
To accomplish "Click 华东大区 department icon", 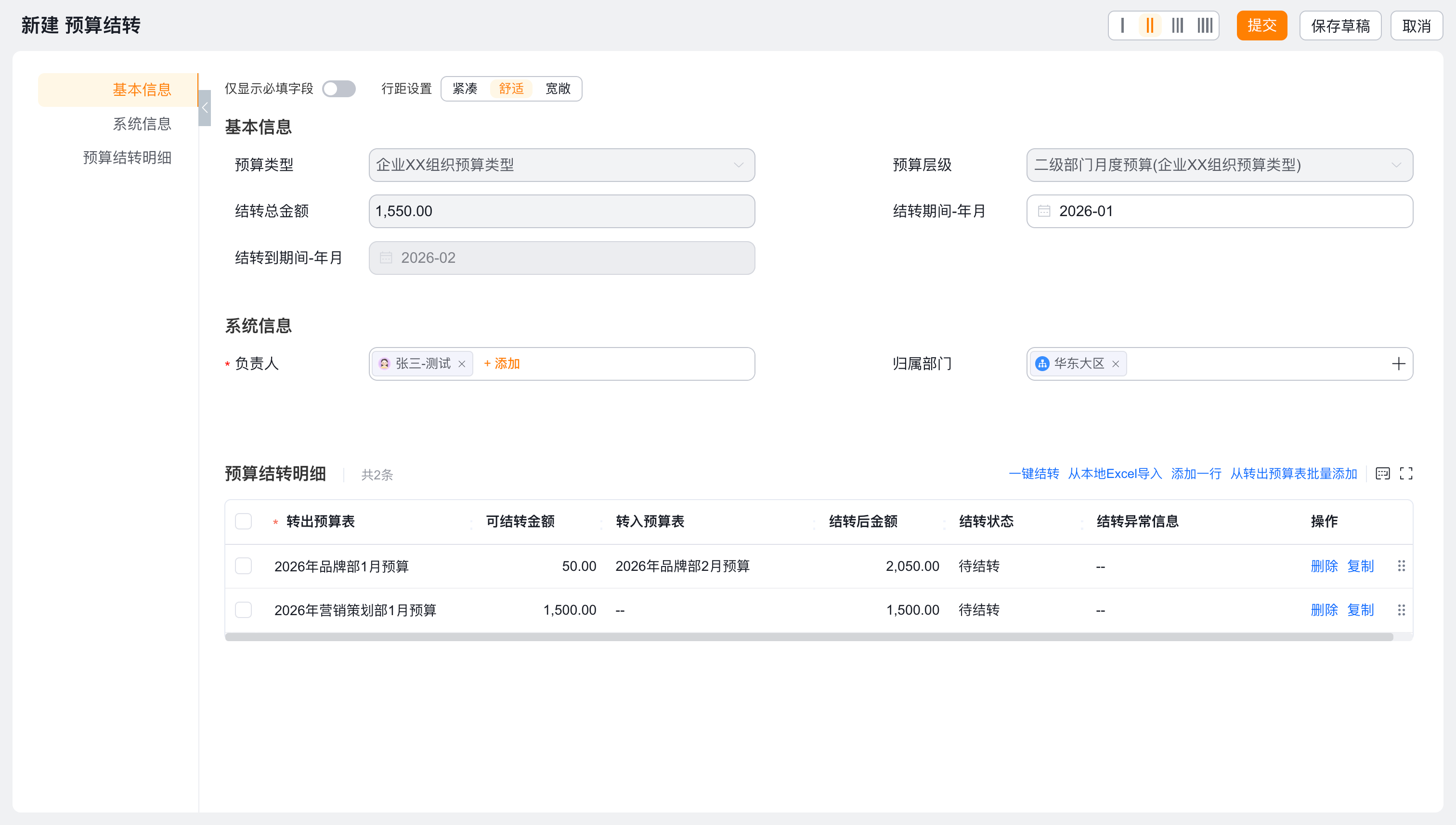I will tap(1042, 364).
